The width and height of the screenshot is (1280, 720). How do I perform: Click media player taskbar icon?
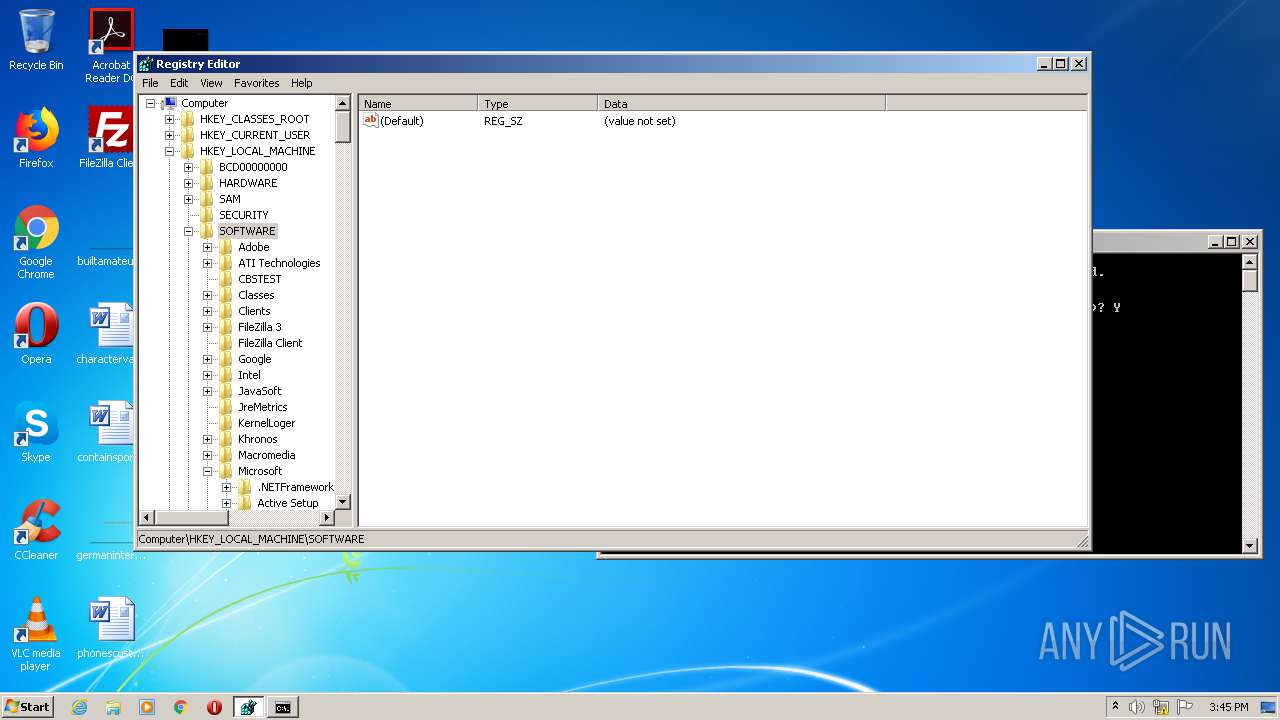147,707
